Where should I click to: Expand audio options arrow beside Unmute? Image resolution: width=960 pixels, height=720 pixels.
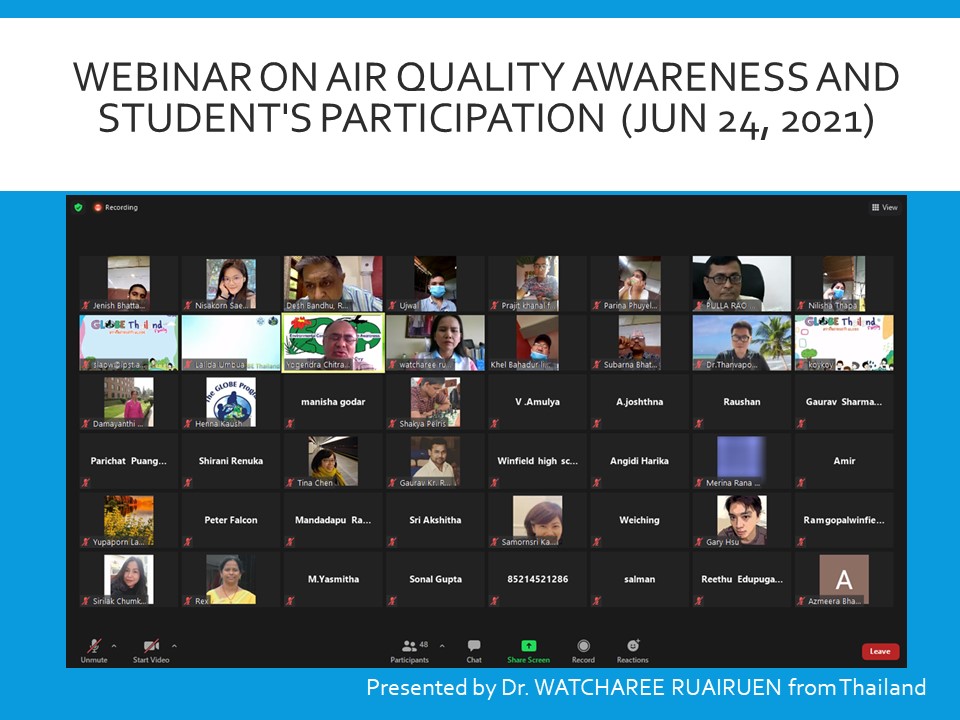[114, 645]
